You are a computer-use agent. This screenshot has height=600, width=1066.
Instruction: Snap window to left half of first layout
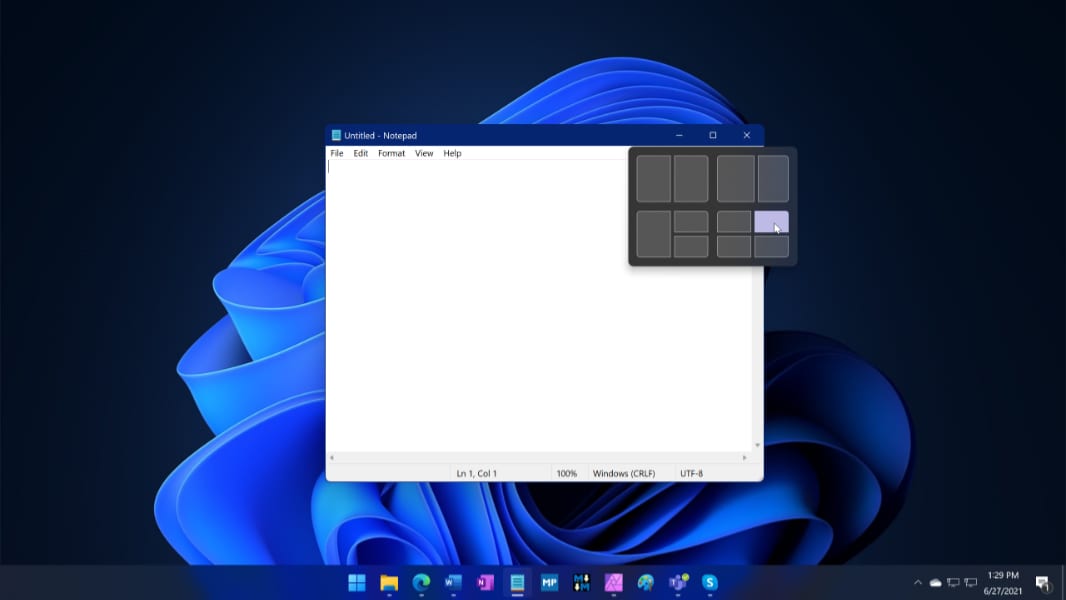(654, 179)
